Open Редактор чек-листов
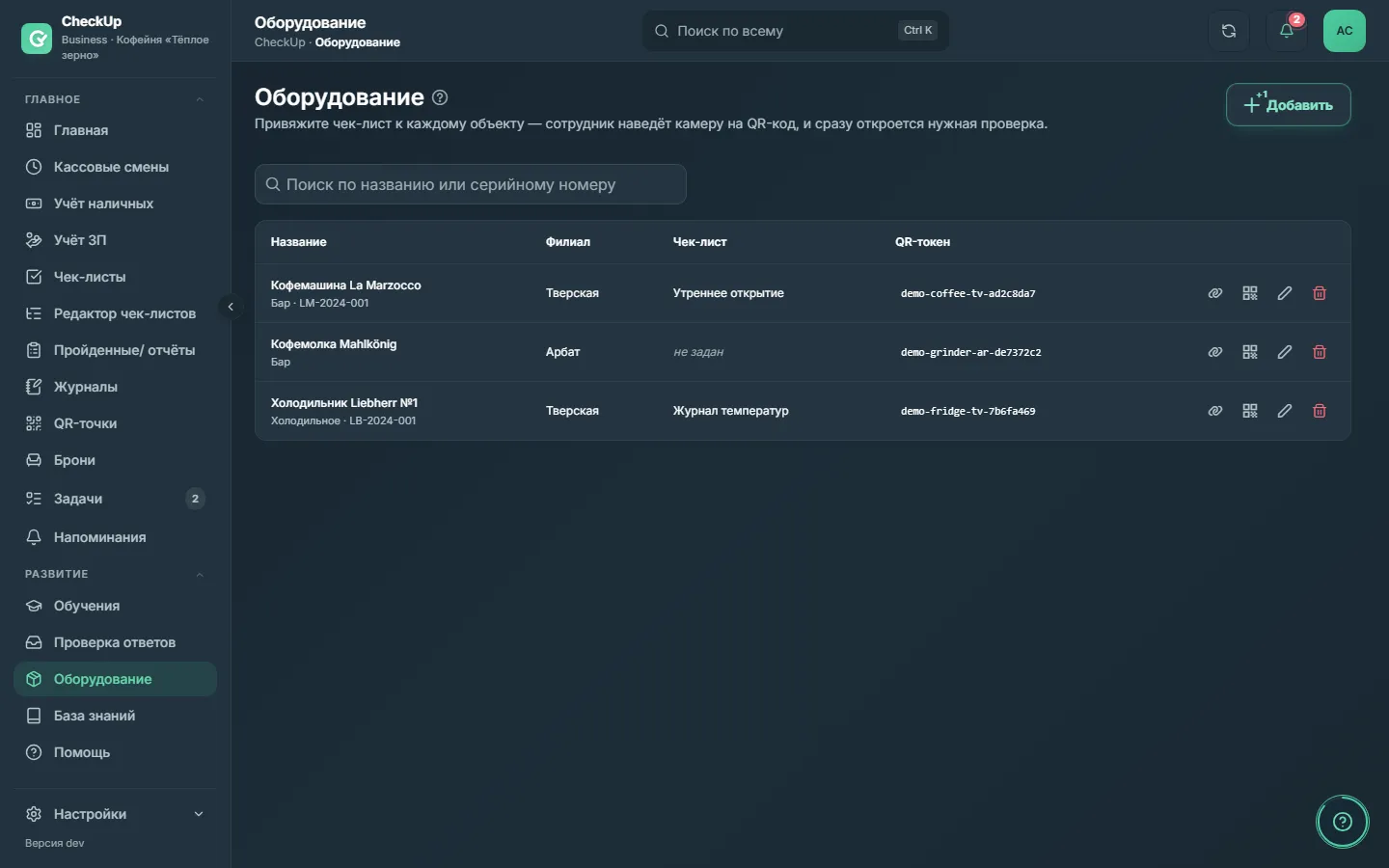The image size is (1389, 868). 116,313
